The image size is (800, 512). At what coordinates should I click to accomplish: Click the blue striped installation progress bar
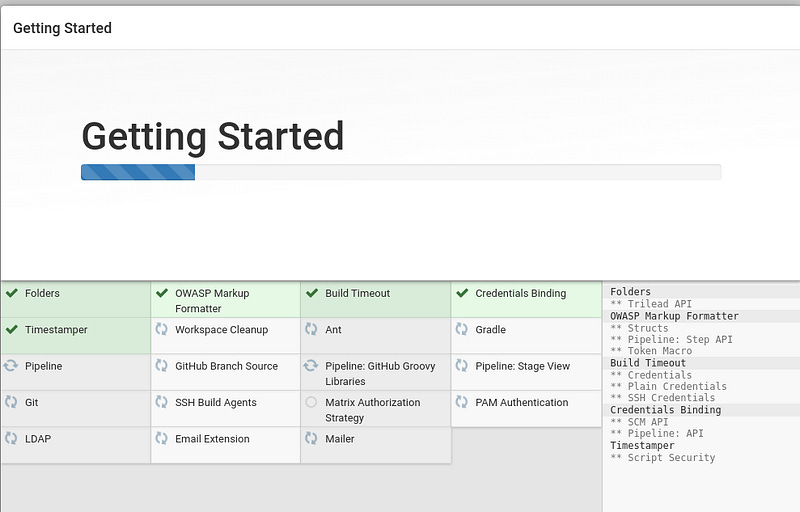(138, 172)
